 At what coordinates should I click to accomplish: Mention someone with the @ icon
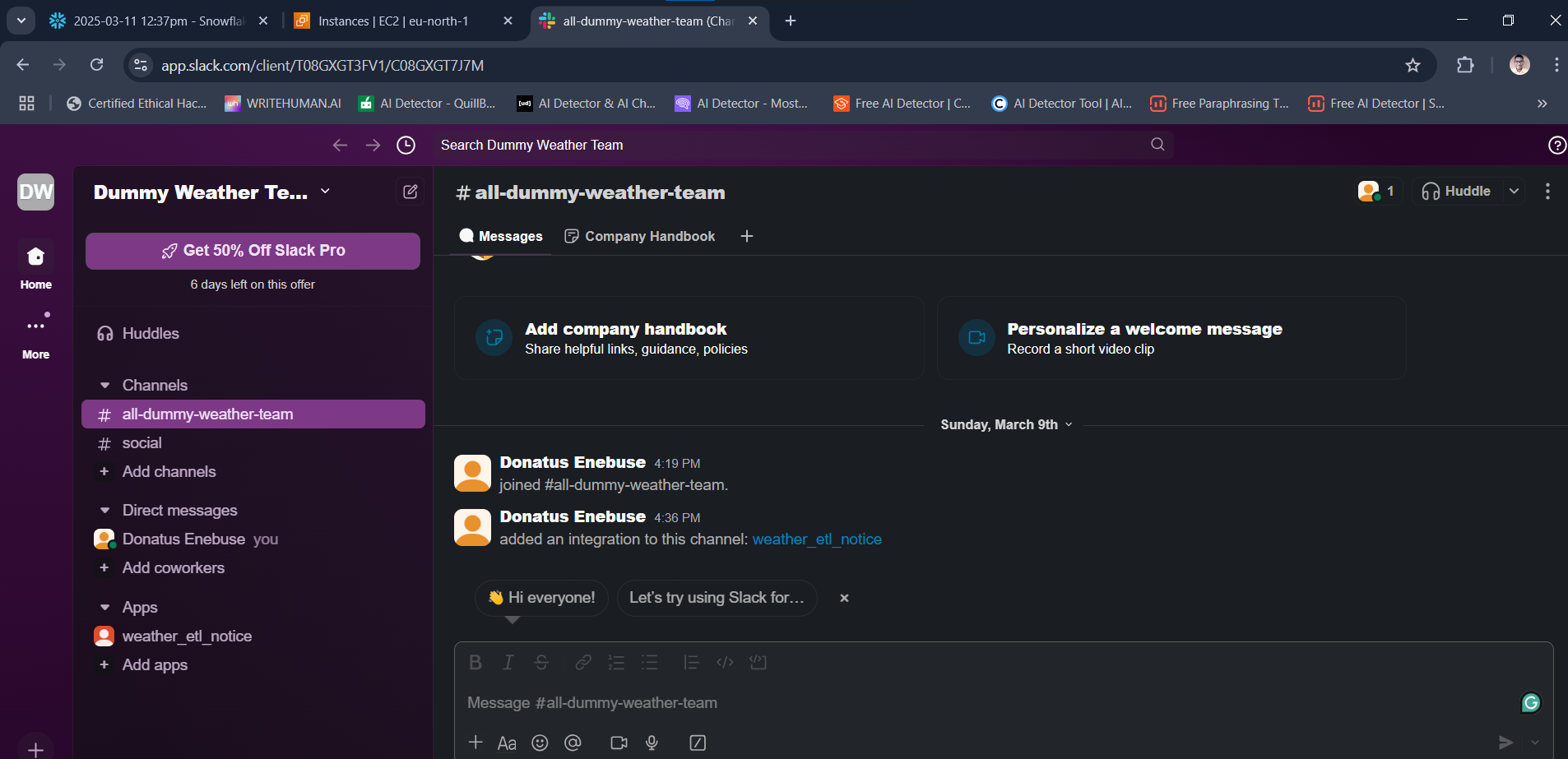pyautogui.click(x=573, y=743)
